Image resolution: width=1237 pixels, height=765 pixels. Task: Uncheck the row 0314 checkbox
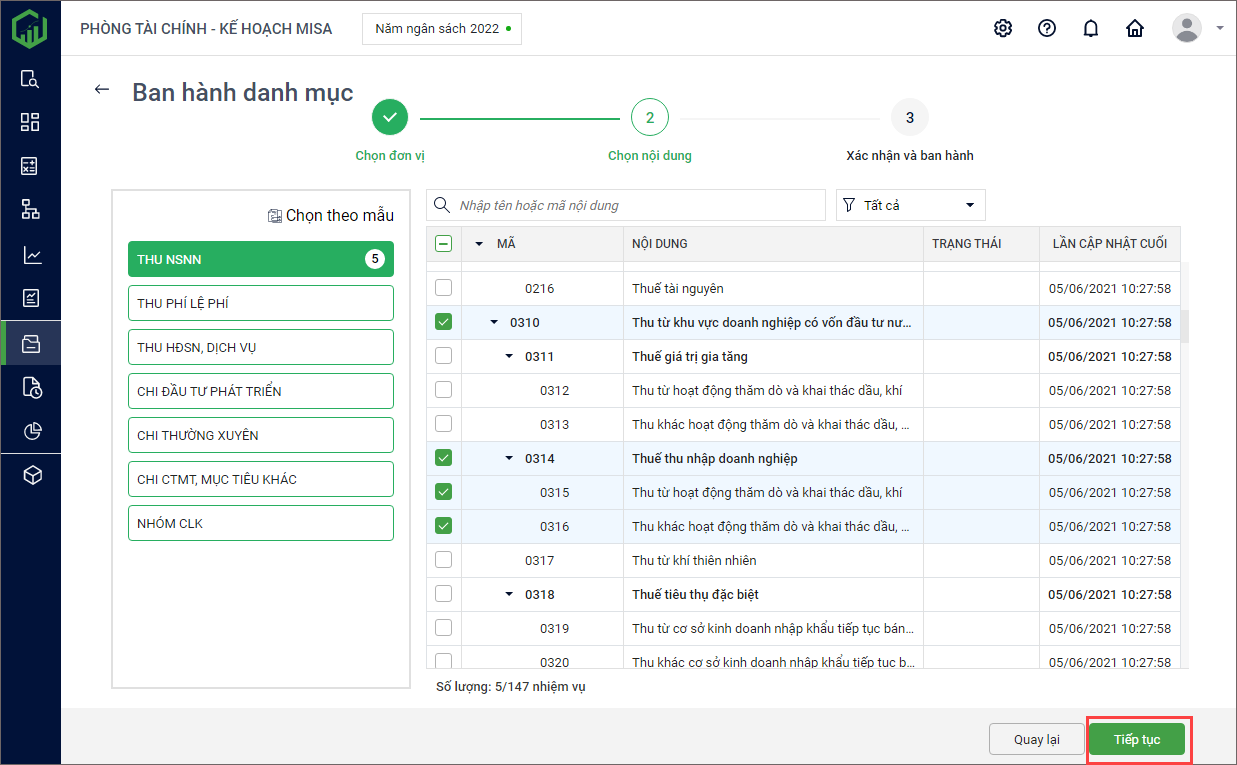click(x=444, y=458)
